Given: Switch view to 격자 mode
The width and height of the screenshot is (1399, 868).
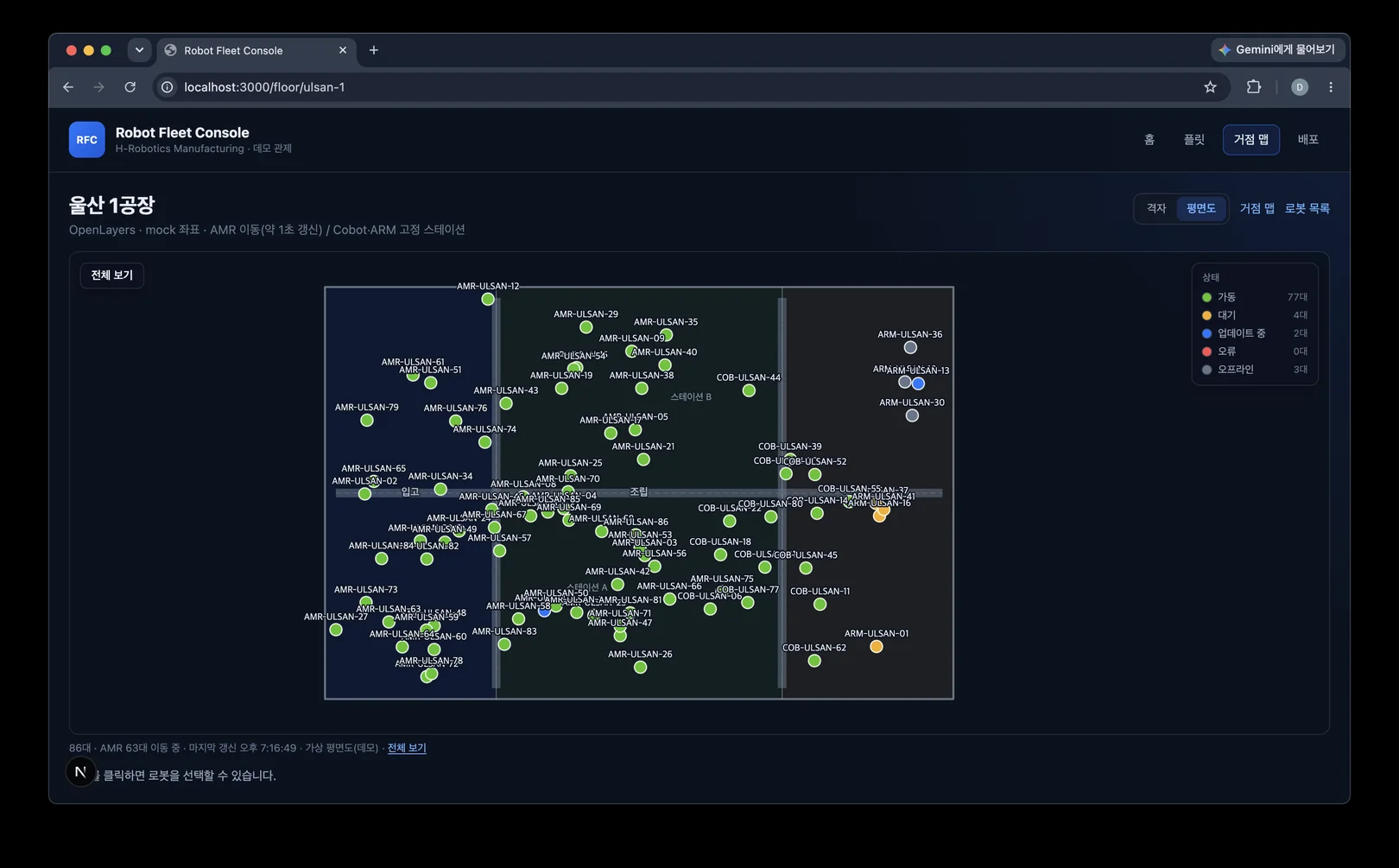Looking at the screenshot, I should click(1156, 208).
